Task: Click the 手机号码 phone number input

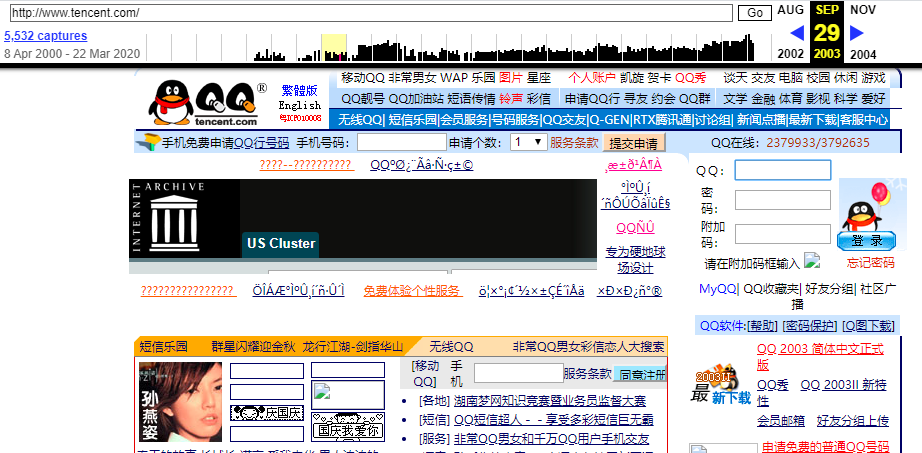Action: [402, 142]
